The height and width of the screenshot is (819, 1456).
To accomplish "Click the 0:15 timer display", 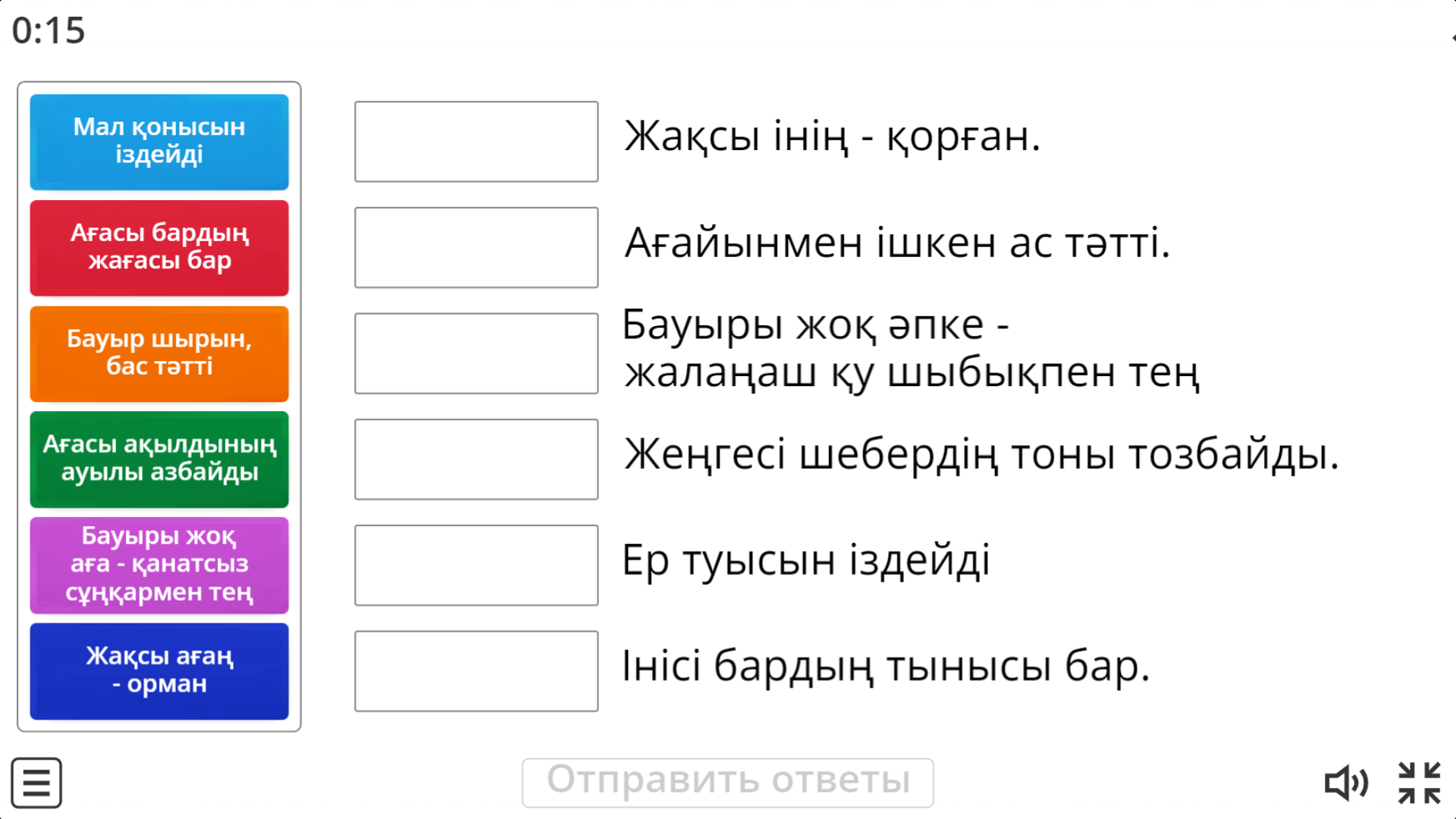I will [x=49, y=31].
